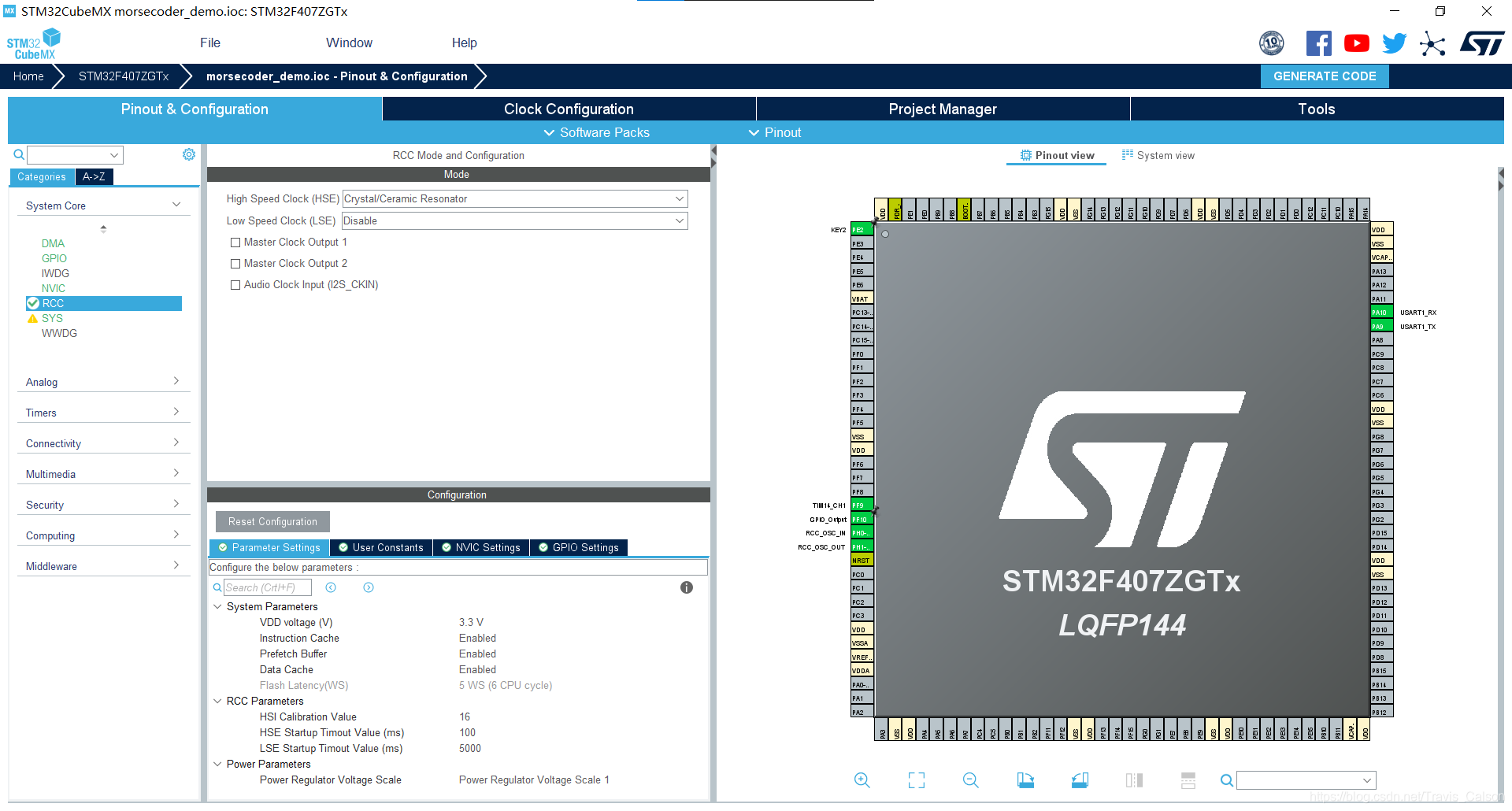The width and height of the screenshot is (1512, 811).
Task: Switch to Project Manager tab
Action: 943,109
